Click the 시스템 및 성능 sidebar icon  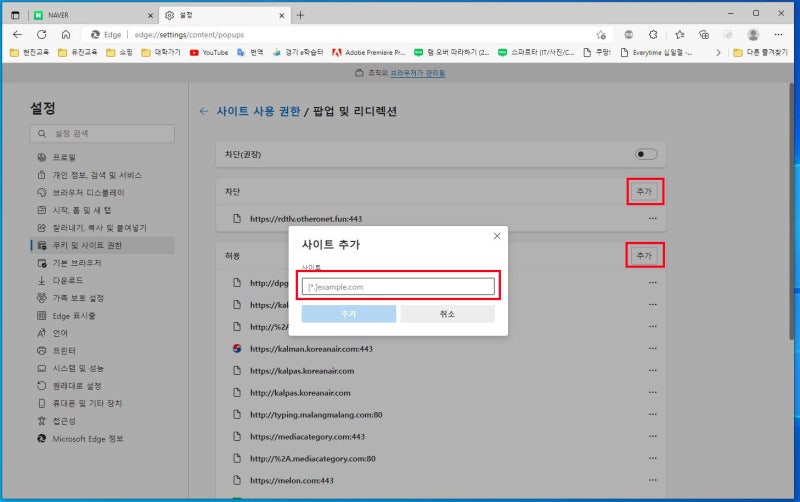[x=41, y=368]
